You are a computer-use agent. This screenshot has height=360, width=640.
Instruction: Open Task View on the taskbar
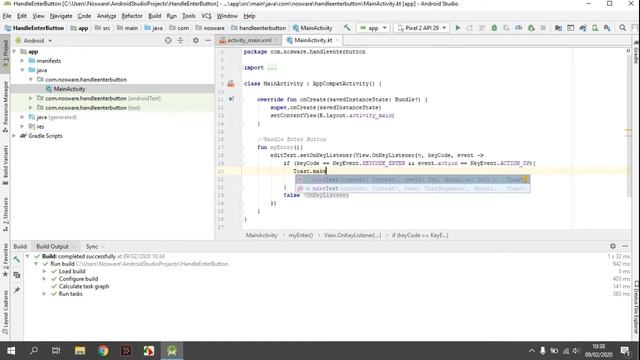click(x=56, y=351)
